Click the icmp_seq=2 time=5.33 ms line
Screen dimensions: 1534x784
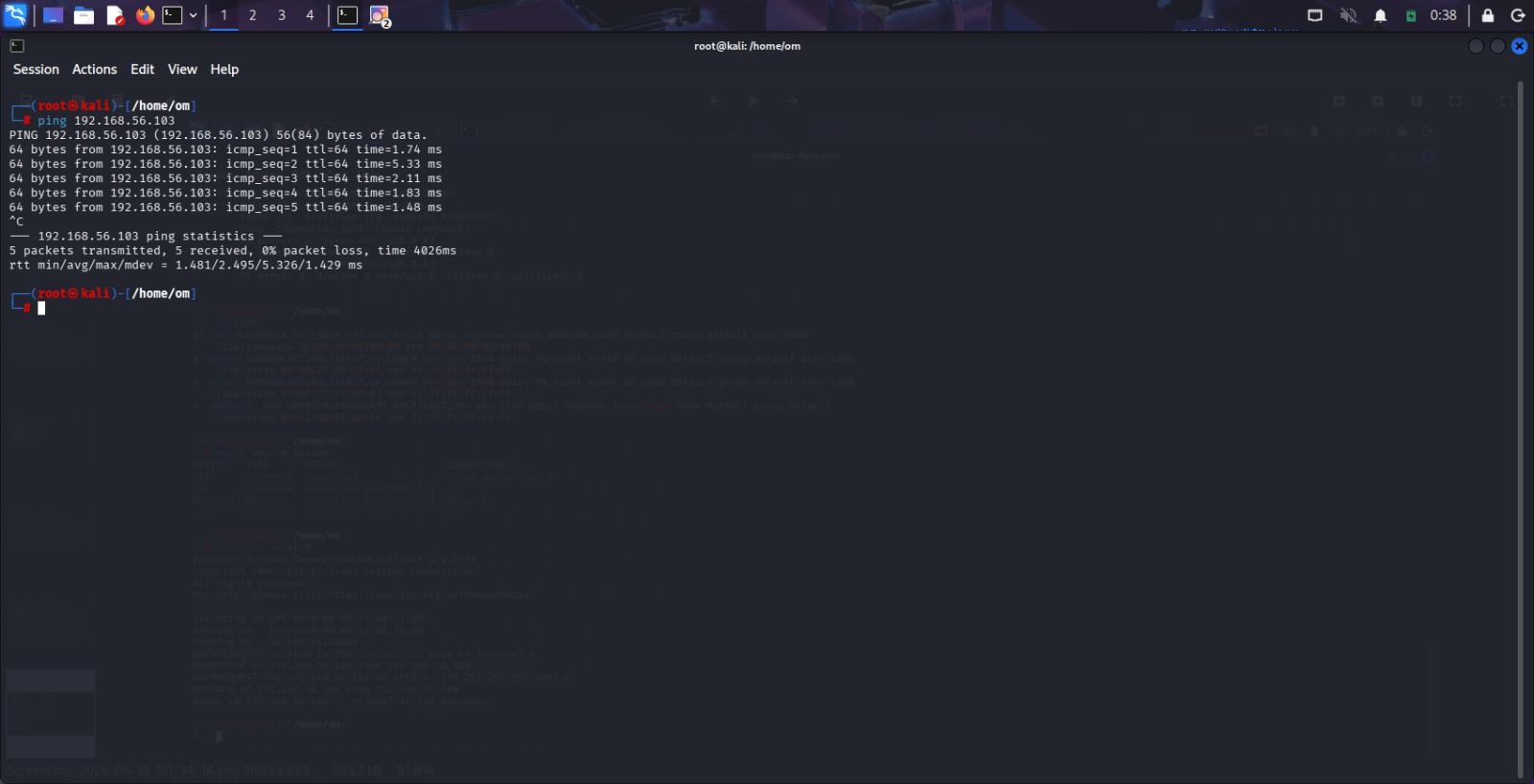[x=225, y=164]
